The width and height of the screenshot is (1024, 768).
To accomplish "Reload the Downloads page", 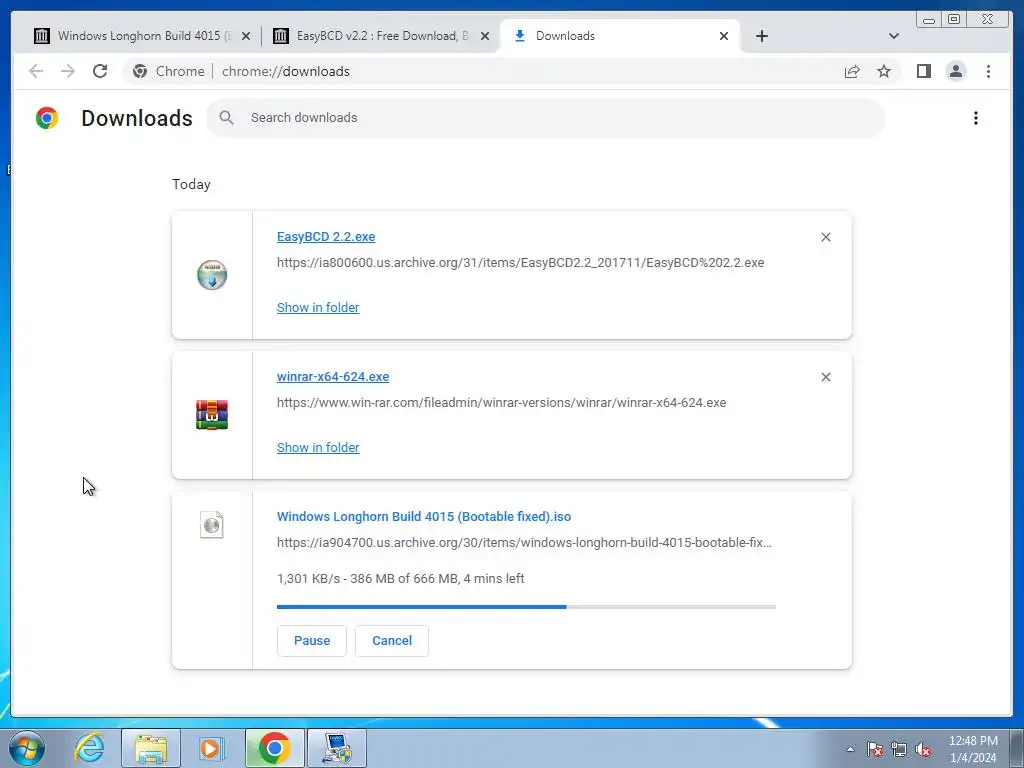I will click(x=100, y=71).
